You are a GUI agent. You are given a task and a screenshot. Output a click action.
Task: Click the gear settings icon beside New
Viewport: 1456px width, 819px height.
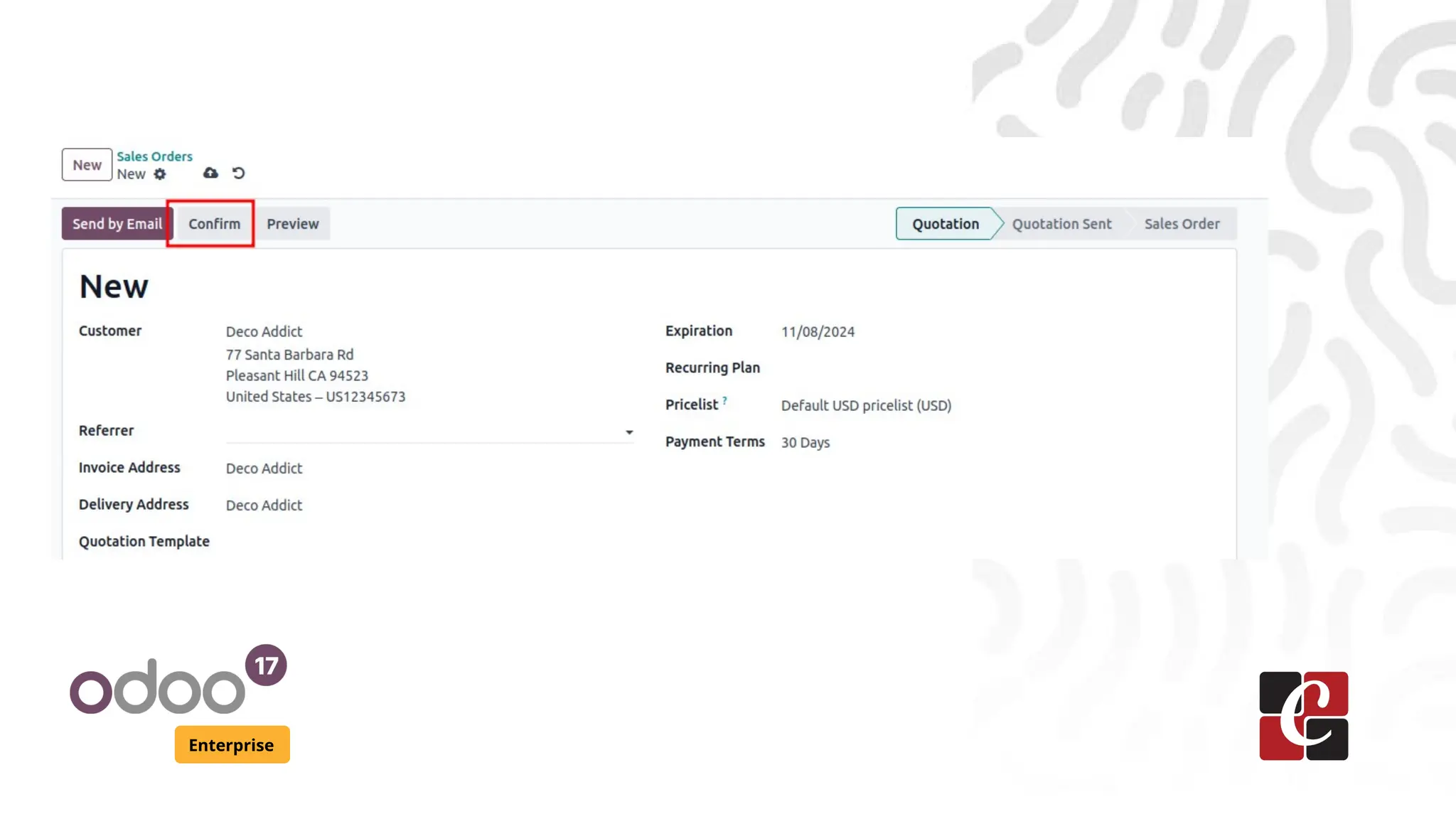click(x=160, y=174)
